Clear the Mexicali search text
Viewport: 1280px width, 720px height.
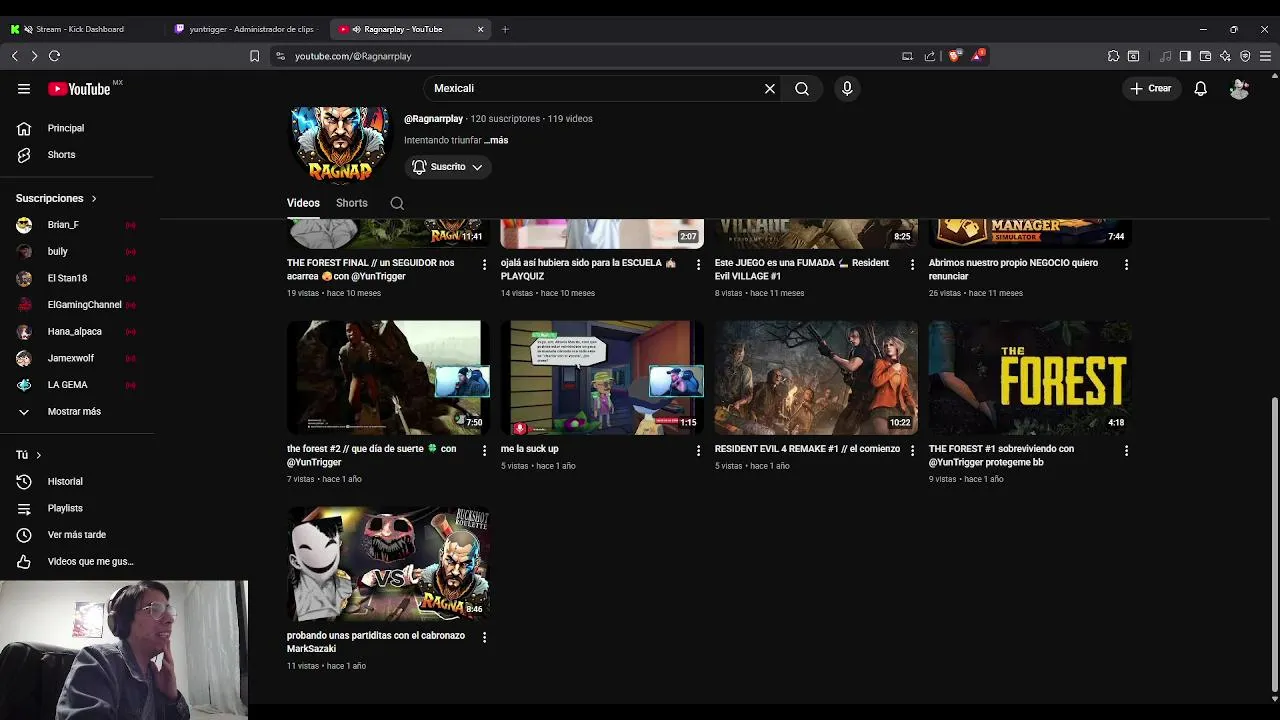pyautogui.click(x=770, y=89)
